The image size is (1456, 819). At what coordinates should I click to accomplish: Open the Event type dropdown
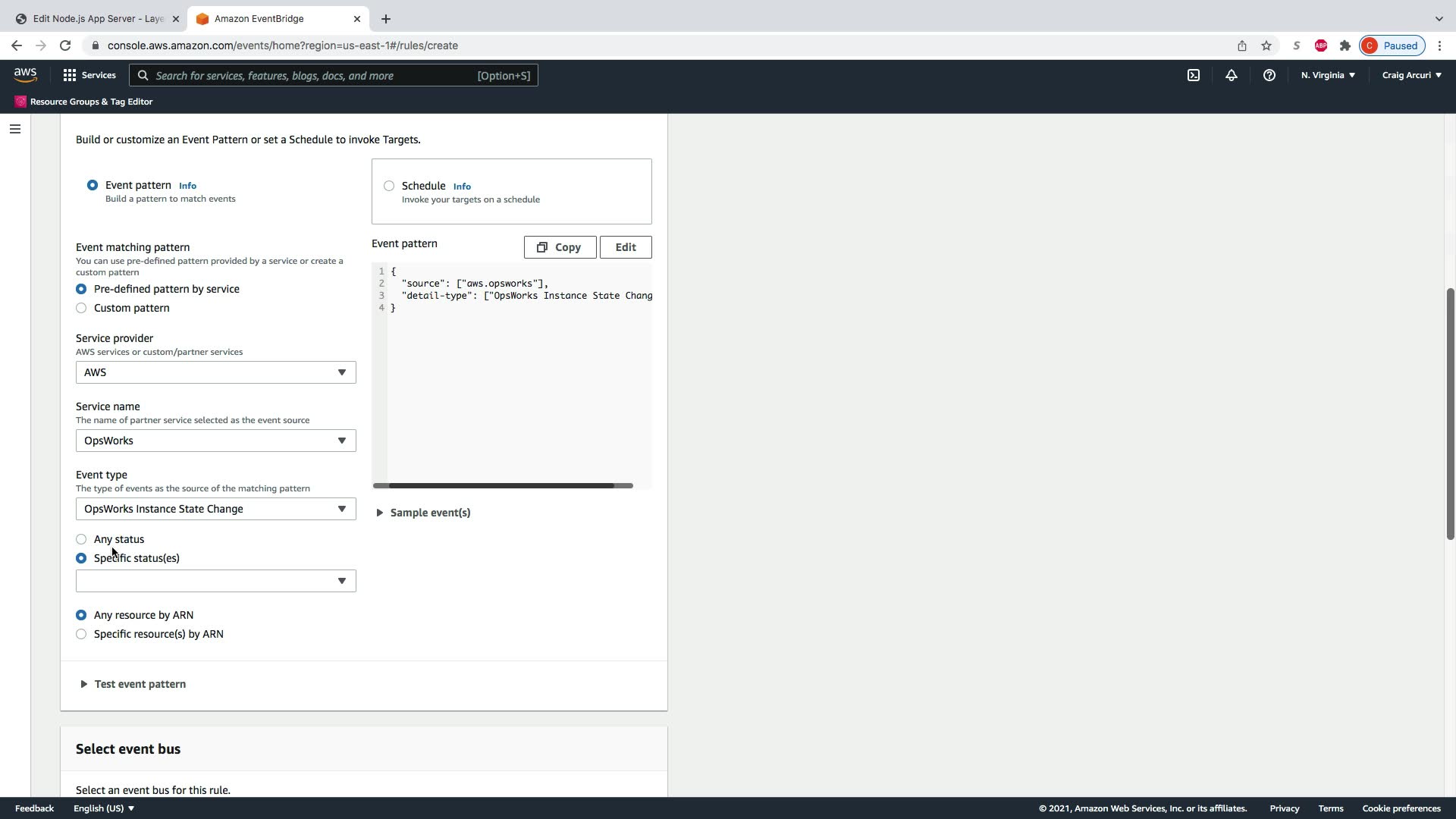tap(215, 509)
